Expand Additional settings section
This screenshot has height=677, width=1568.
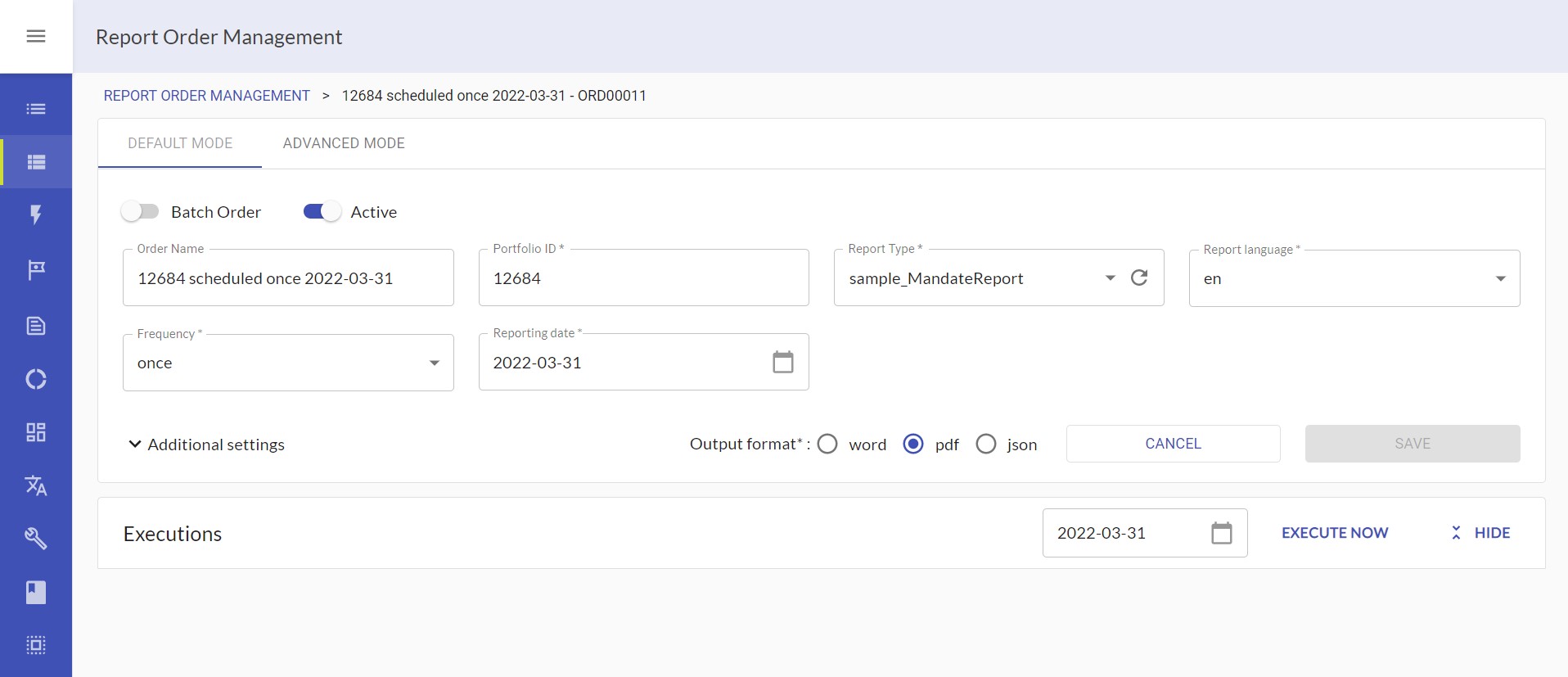[x=206, y=445]
